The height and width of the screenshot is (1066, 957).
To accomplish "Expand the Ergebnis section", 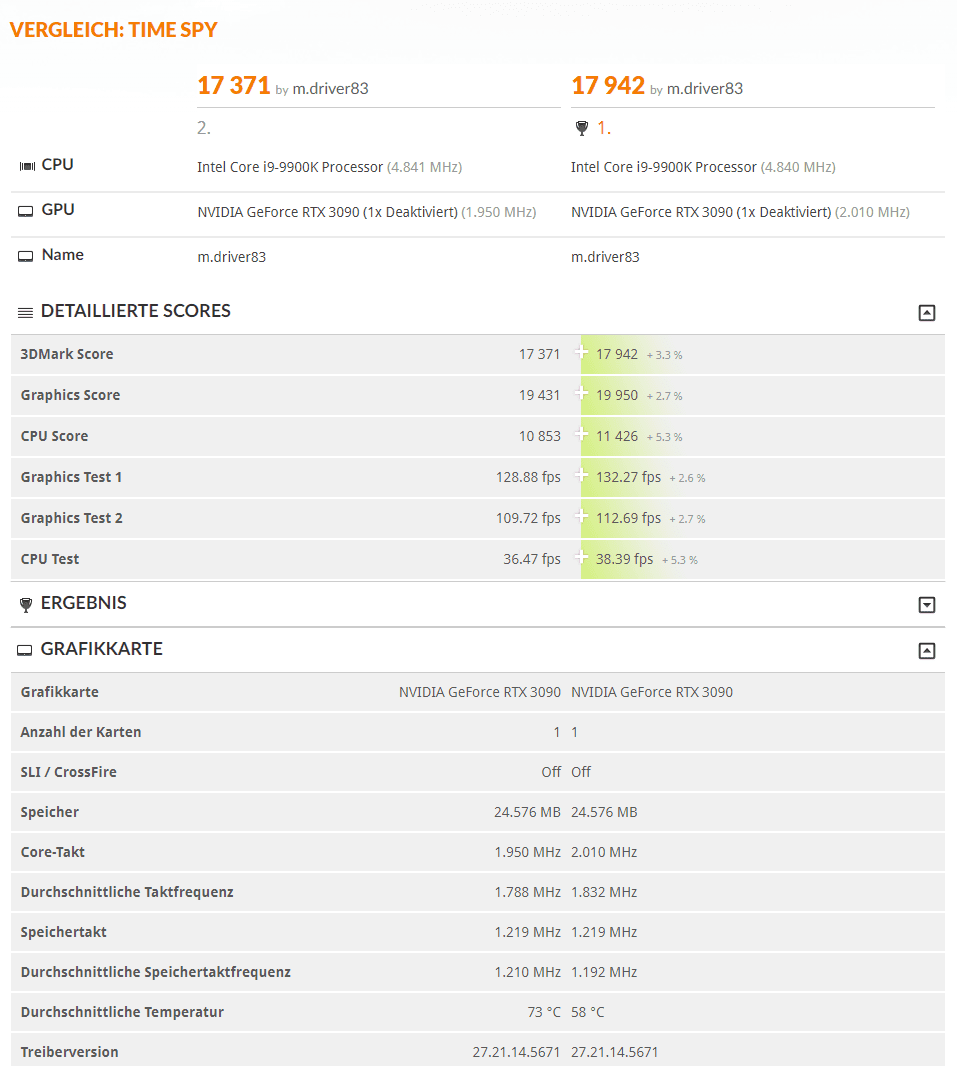I will [x=926, y=605].
